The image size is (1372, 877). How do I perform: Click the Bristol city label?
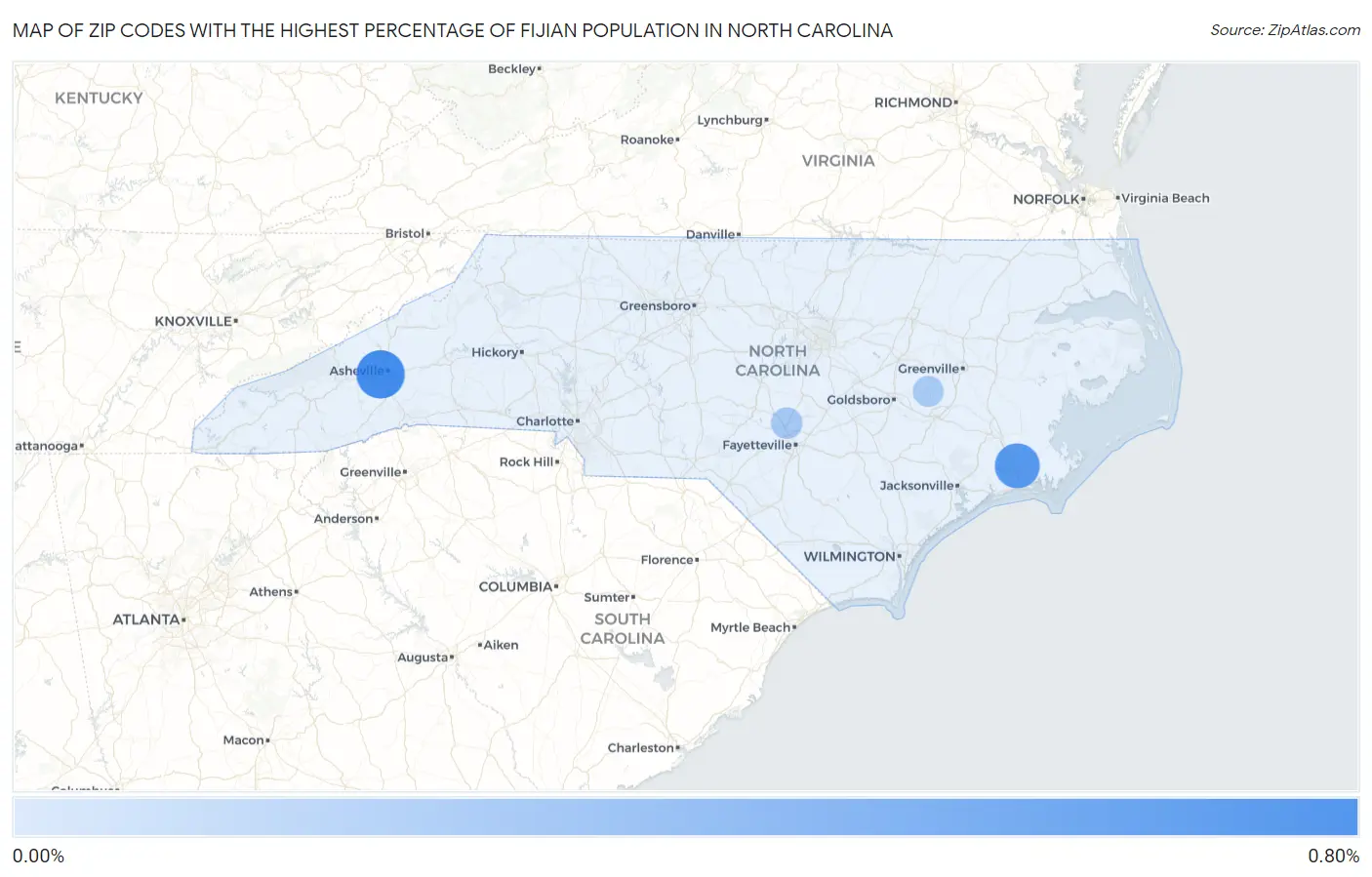click(x=405, y=233)
